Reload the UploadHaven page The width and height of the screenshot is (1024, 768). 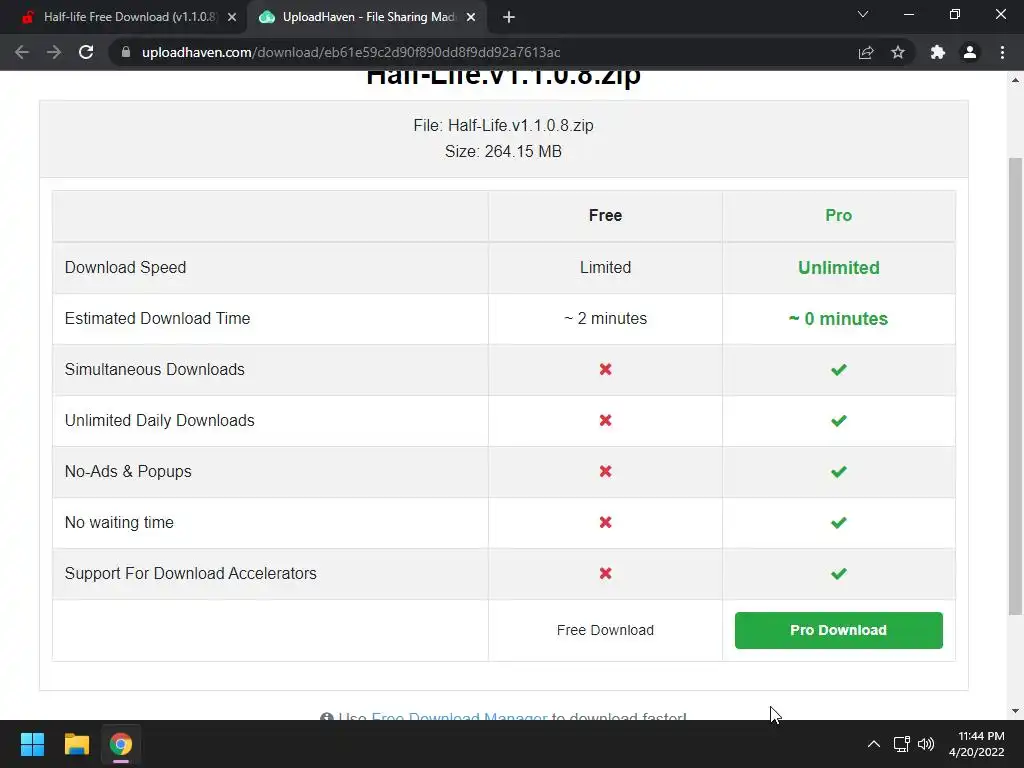pyautogui.click(x=86, y=52)
